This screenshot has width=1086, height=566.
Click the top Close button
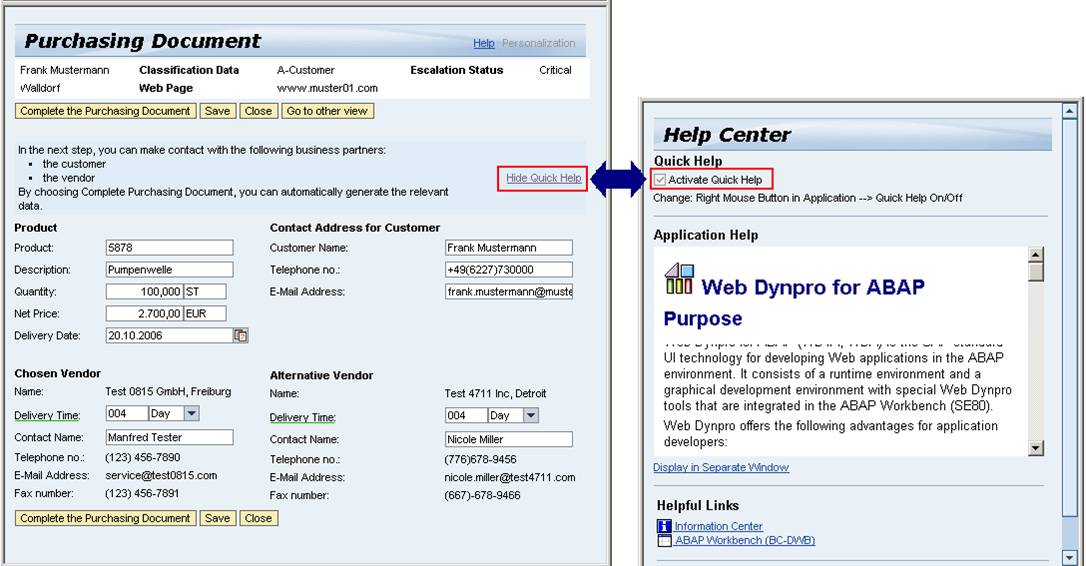click(x=258, y=111)
